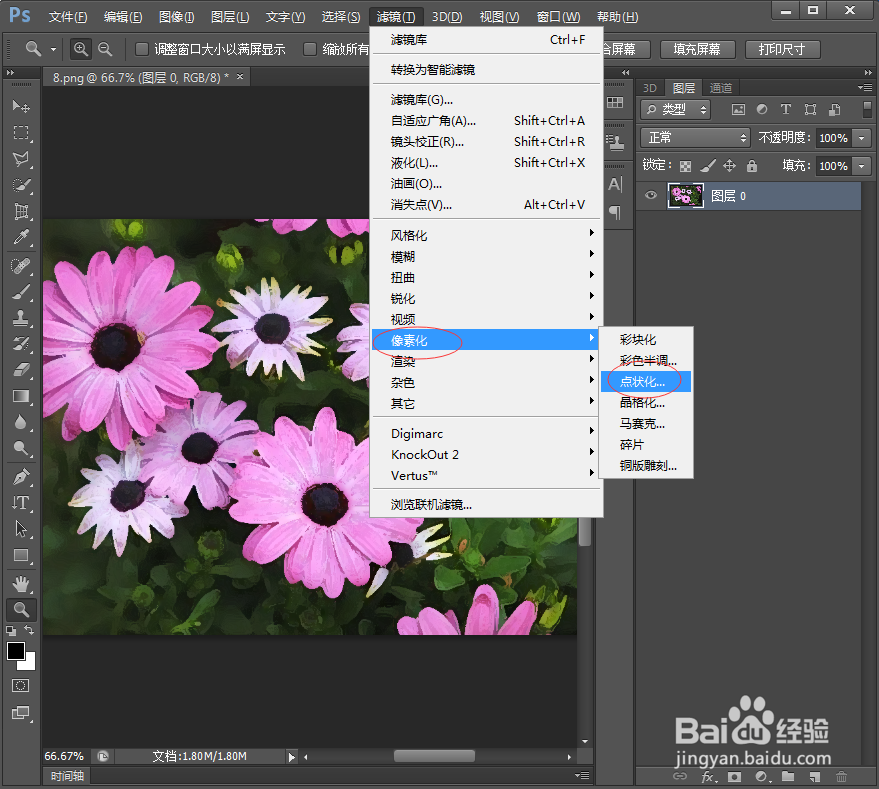Expand 模糊 filter submenu
The image size is (879, 789).
(487, 257)
